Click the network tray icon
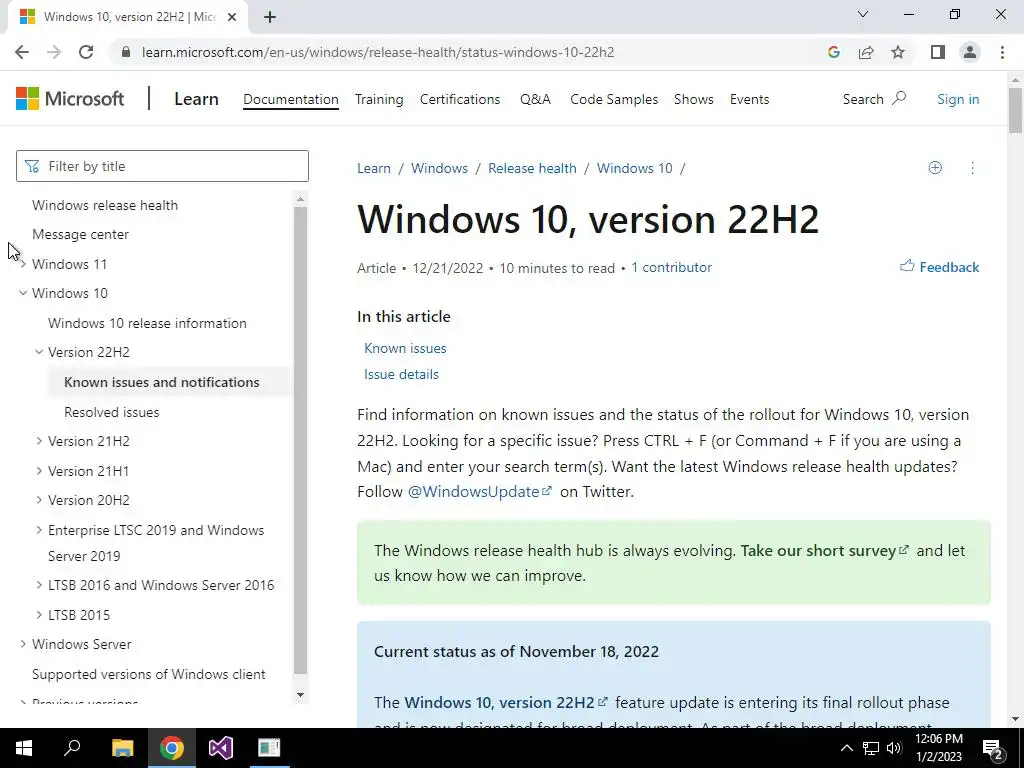 (x=871, y=748)
